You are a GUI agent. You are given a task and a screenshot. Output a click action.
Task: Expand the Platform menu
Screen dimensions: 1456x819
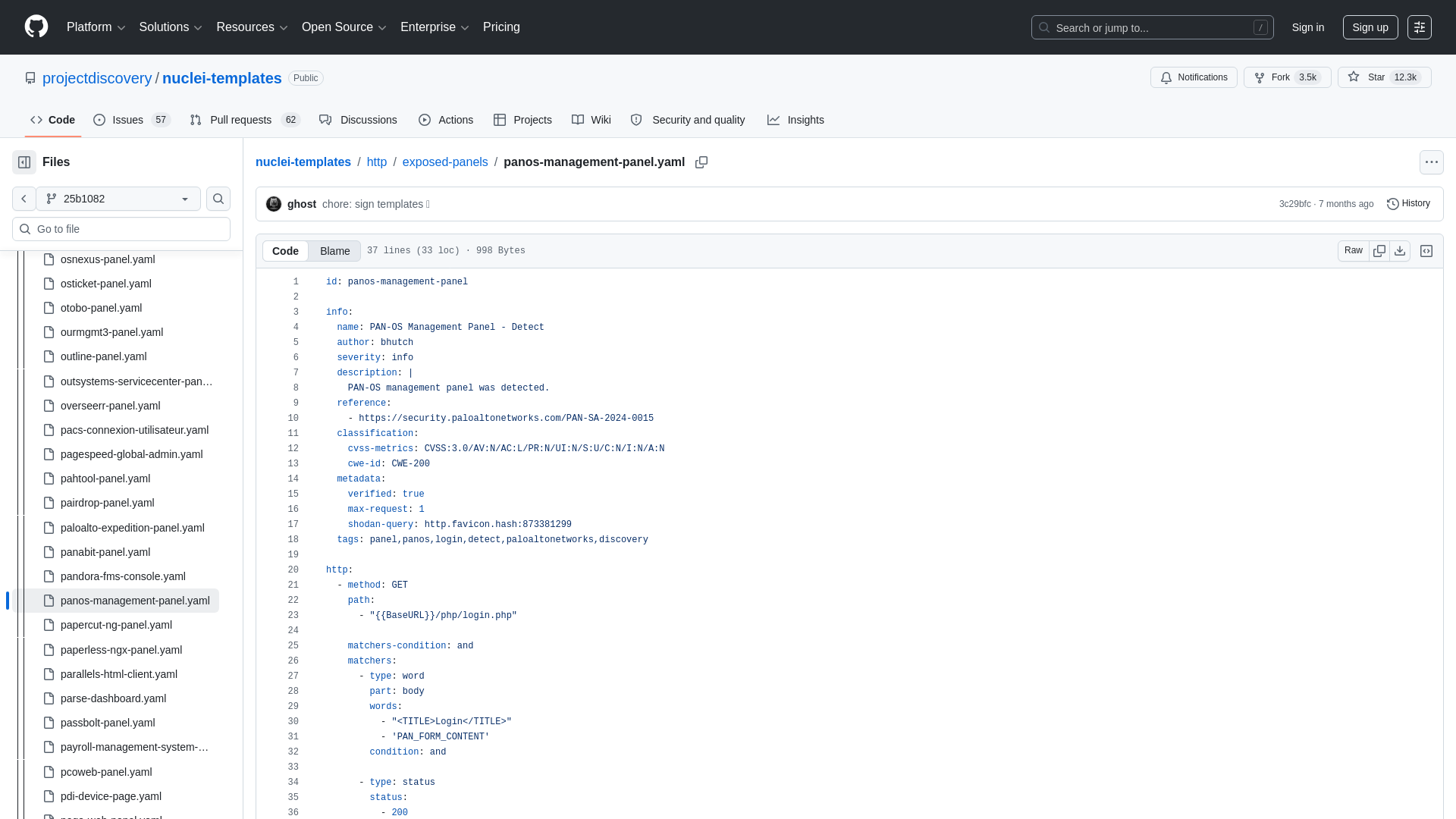point(96,27)
